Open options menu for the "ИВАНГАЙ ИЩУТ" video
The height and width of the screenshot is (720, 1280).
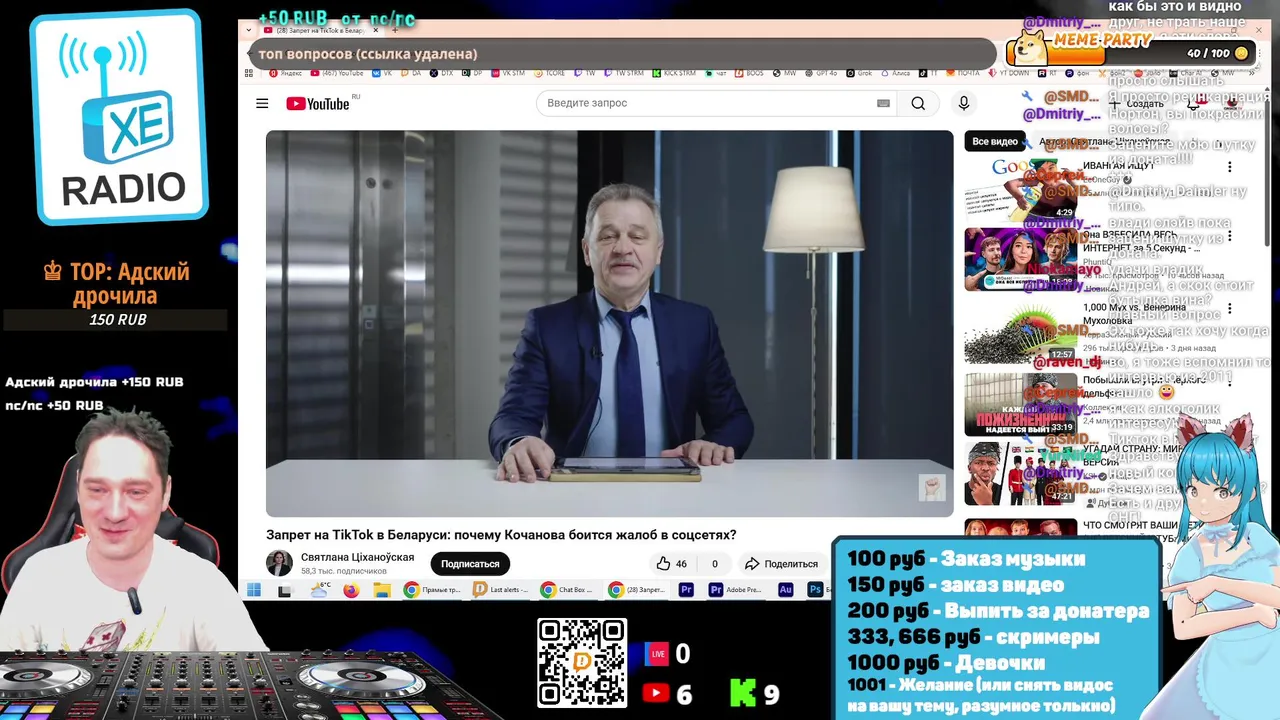coord(1229,167)
